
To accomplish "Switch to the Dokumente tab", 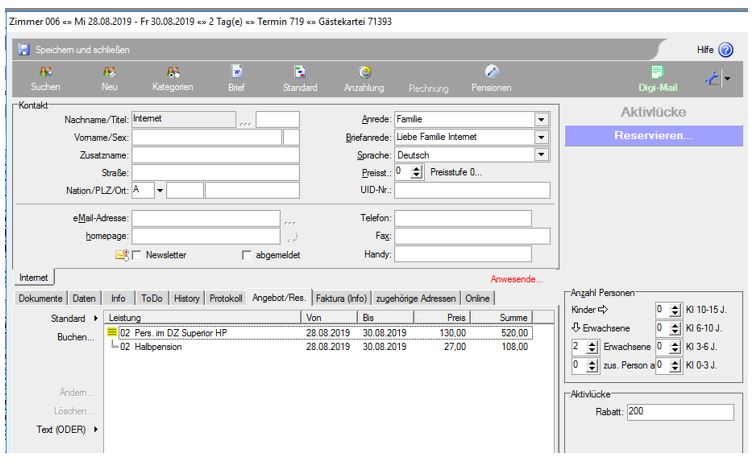I will [40, 298].
